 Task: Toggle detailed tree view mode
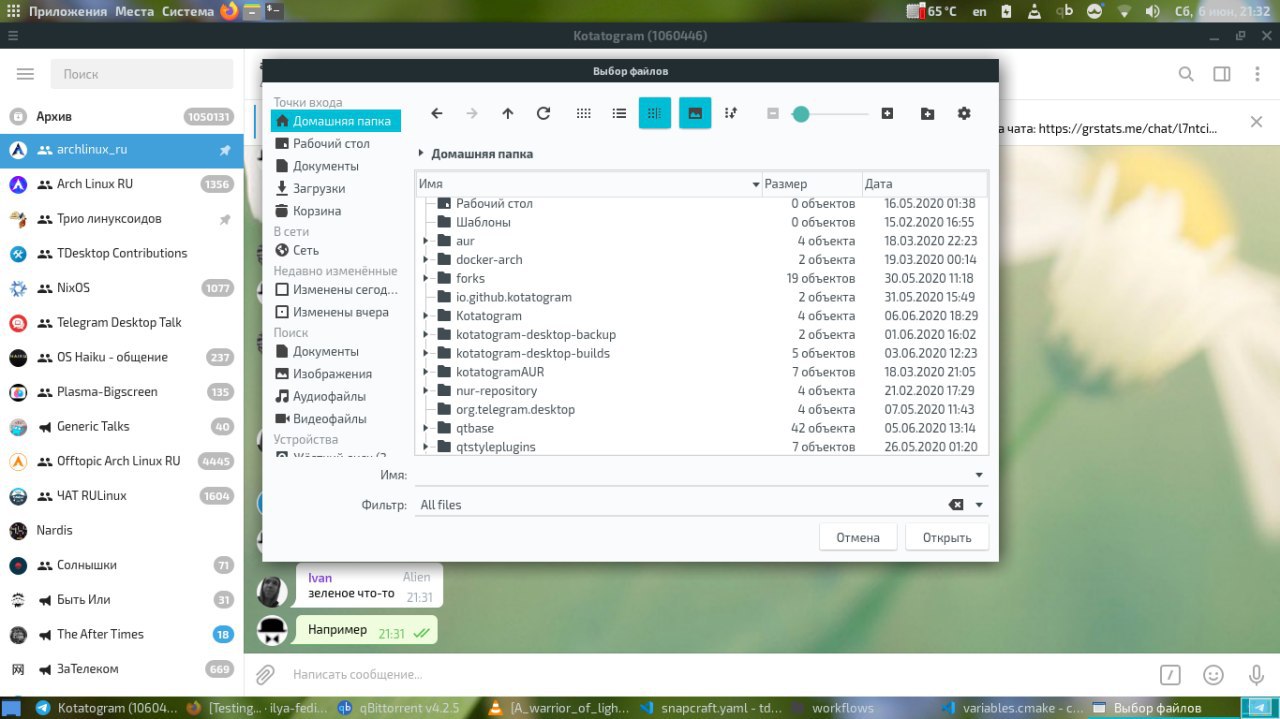coord(655,113)
